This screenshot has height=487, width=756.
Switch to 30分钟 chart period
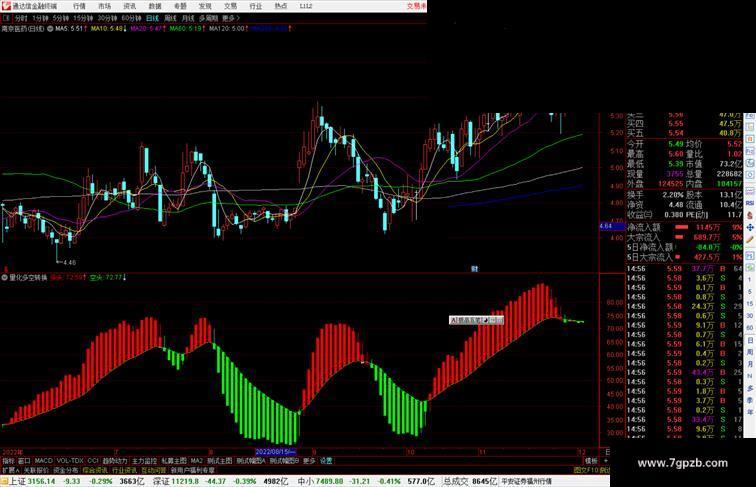pos(107,18)
